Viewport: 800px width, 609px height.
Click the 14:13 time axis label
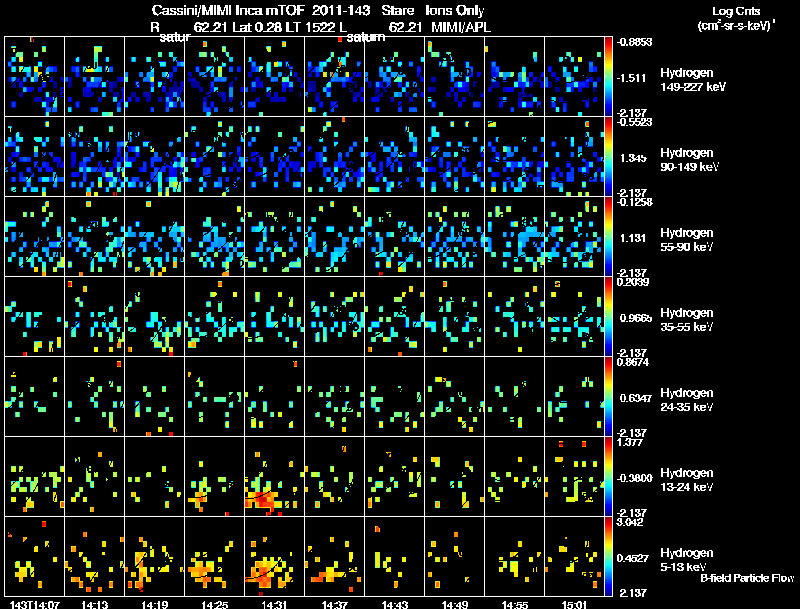pos(94,604)
